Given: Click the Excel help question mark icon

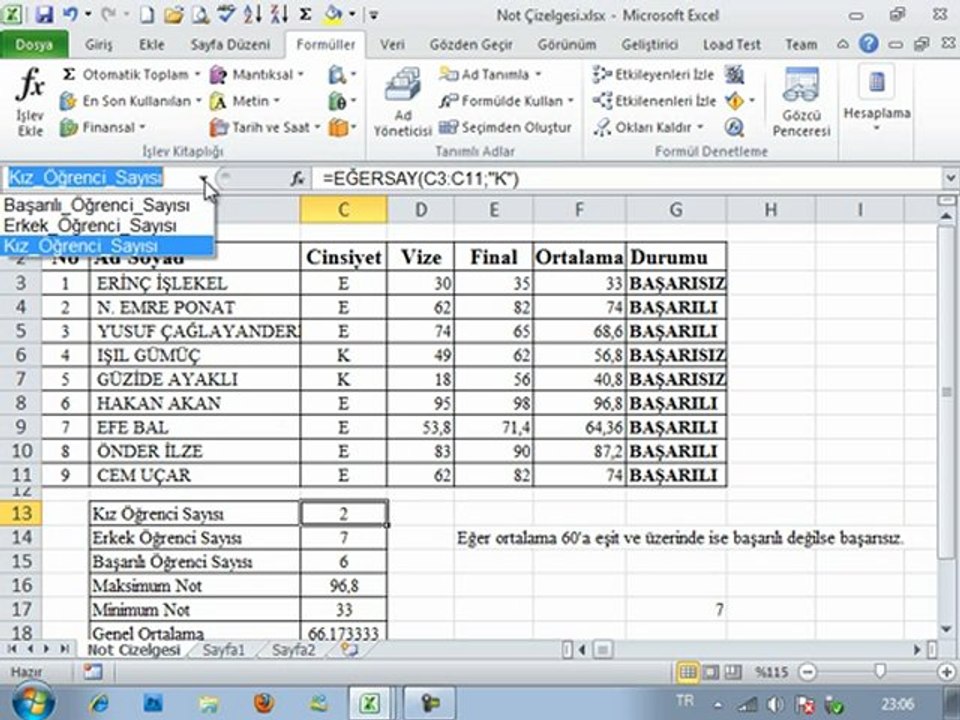Looking at the screenshot, I should (868, 44).
